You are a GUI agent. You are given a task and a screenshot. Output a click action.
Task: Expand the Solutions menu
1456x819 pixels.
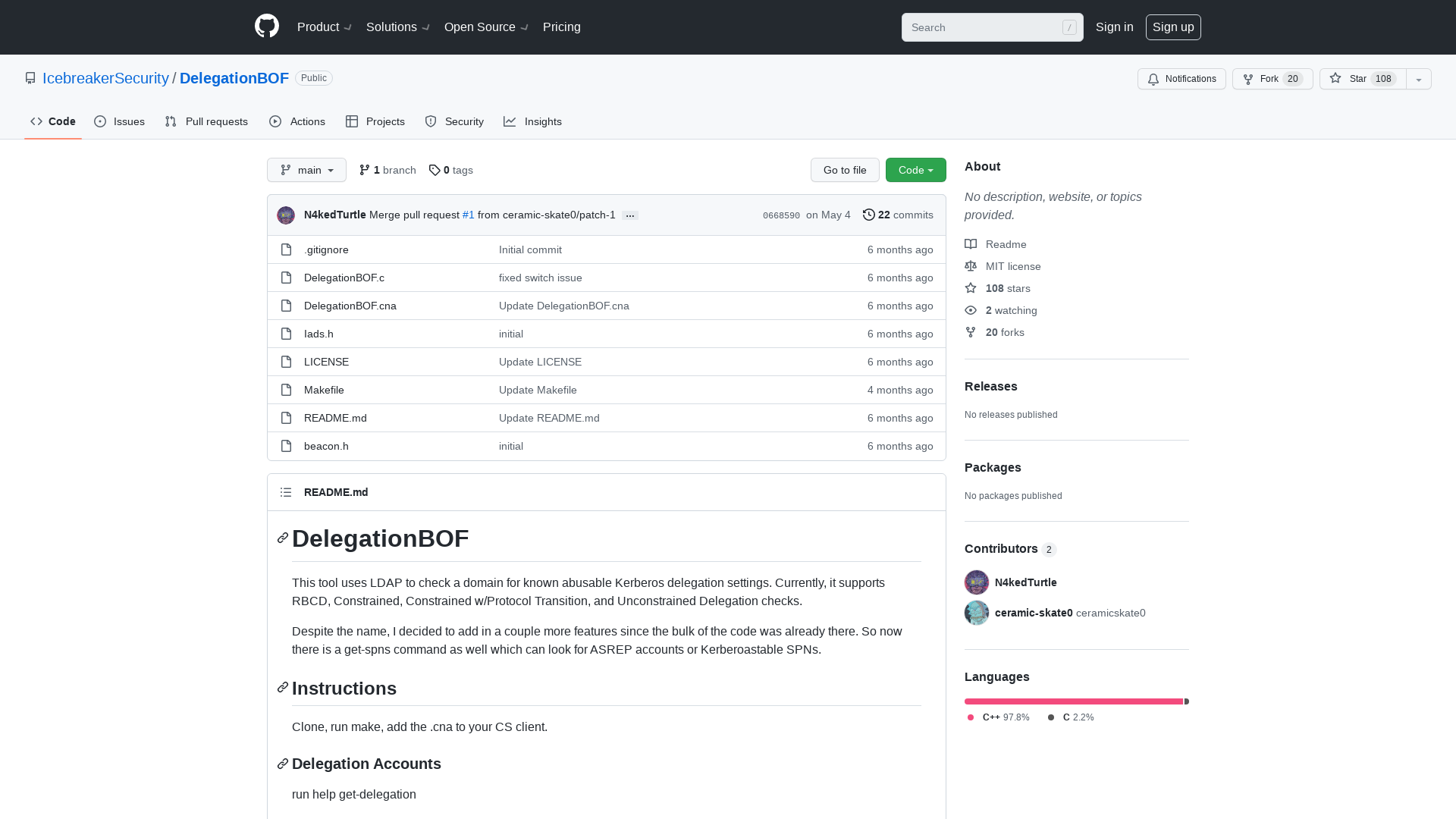pyautogui.click(x=398, y=27)
